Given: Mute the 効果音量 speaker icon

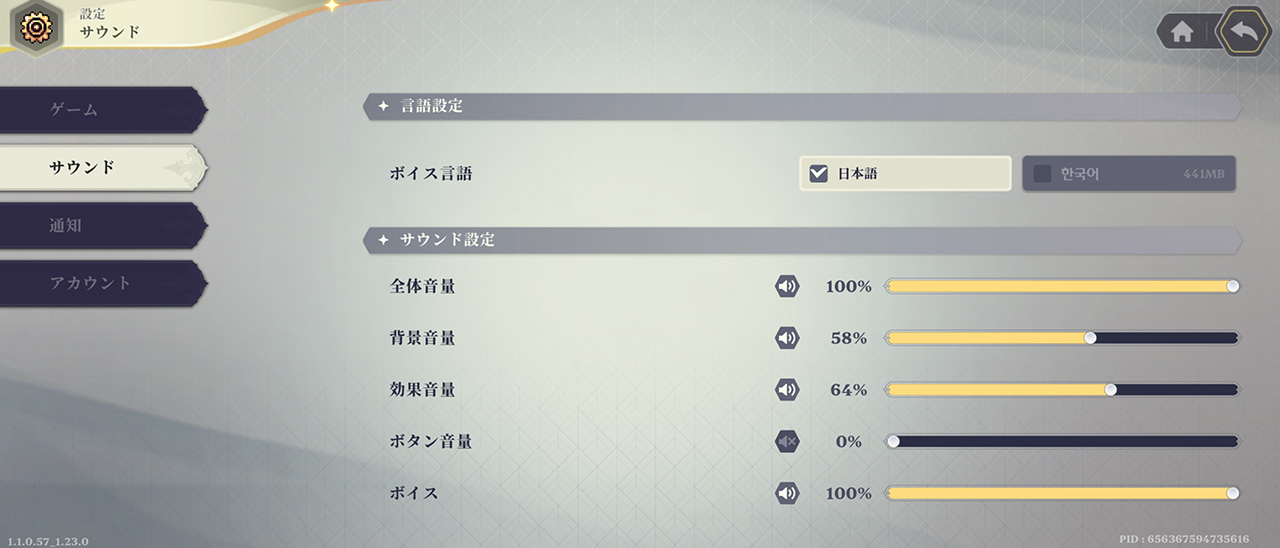Looking at the screenshot, I should (788, 390).
